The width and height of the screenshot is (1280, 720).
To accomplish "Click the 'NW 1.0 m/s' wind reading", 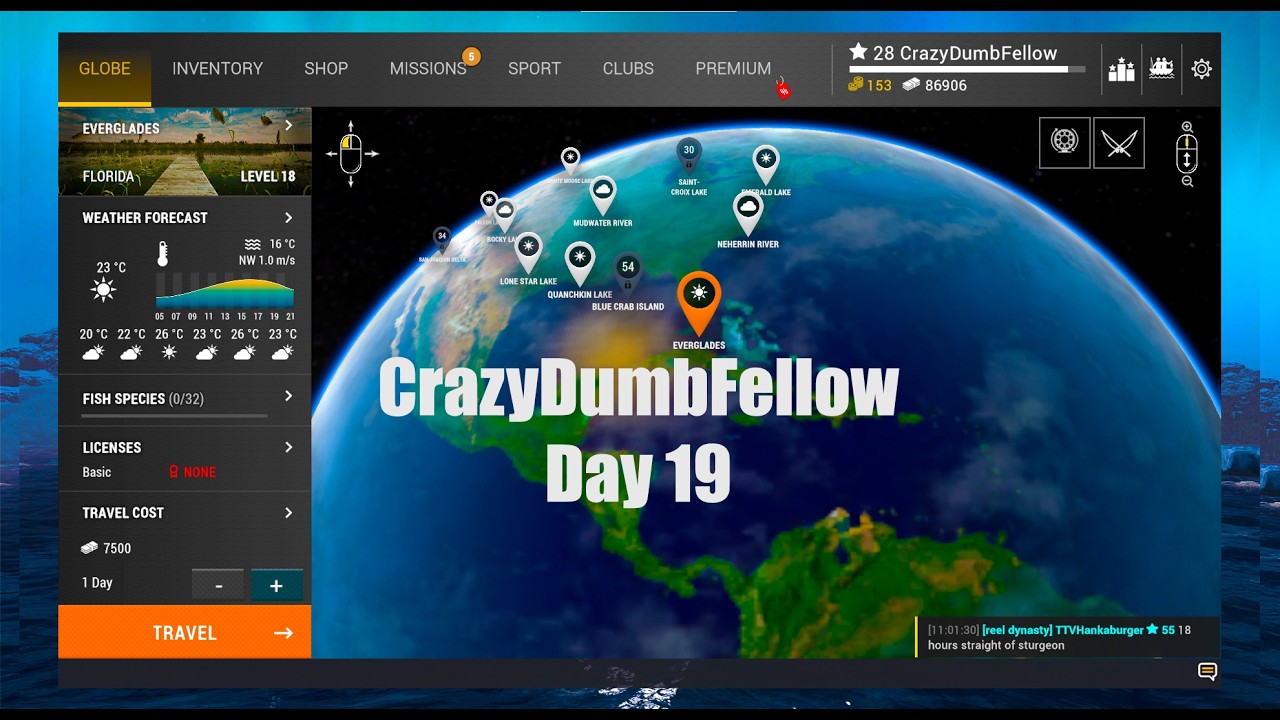I will pyautogui.click(x=267, y=261).
